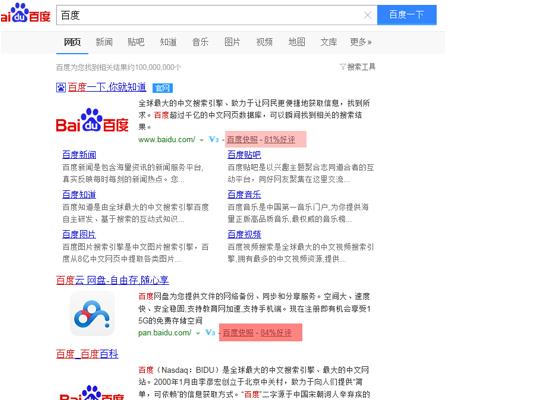Click the 百度音乐 description snippet text
Screen dimensions: 550x400
click(x=298, y=213)
